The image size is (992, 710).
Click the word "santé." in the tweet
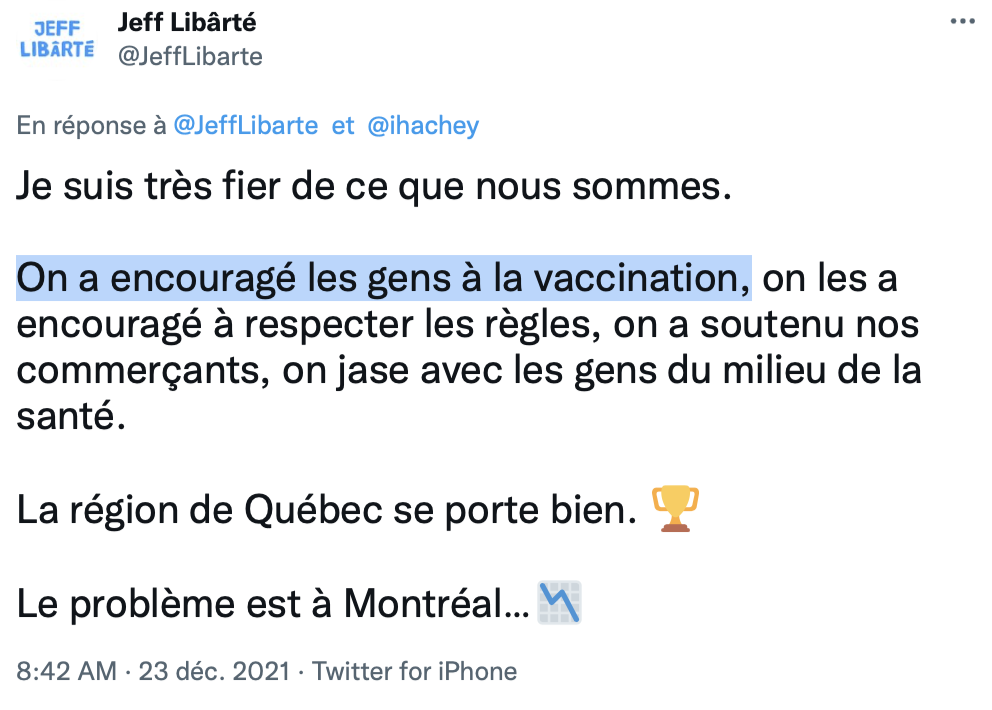pyautogui.click(x=72, y=417)
